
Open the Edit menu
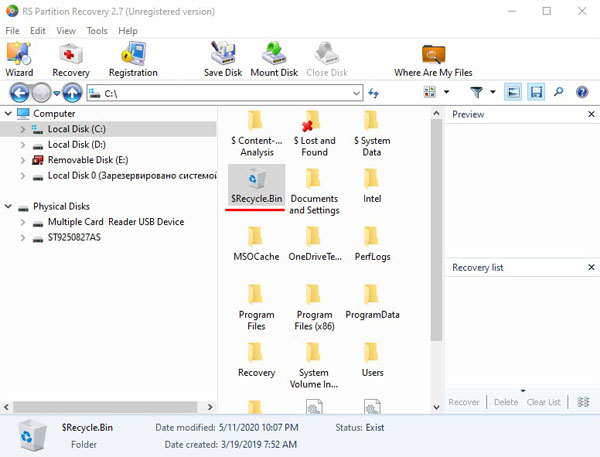[x=38, y=31]
